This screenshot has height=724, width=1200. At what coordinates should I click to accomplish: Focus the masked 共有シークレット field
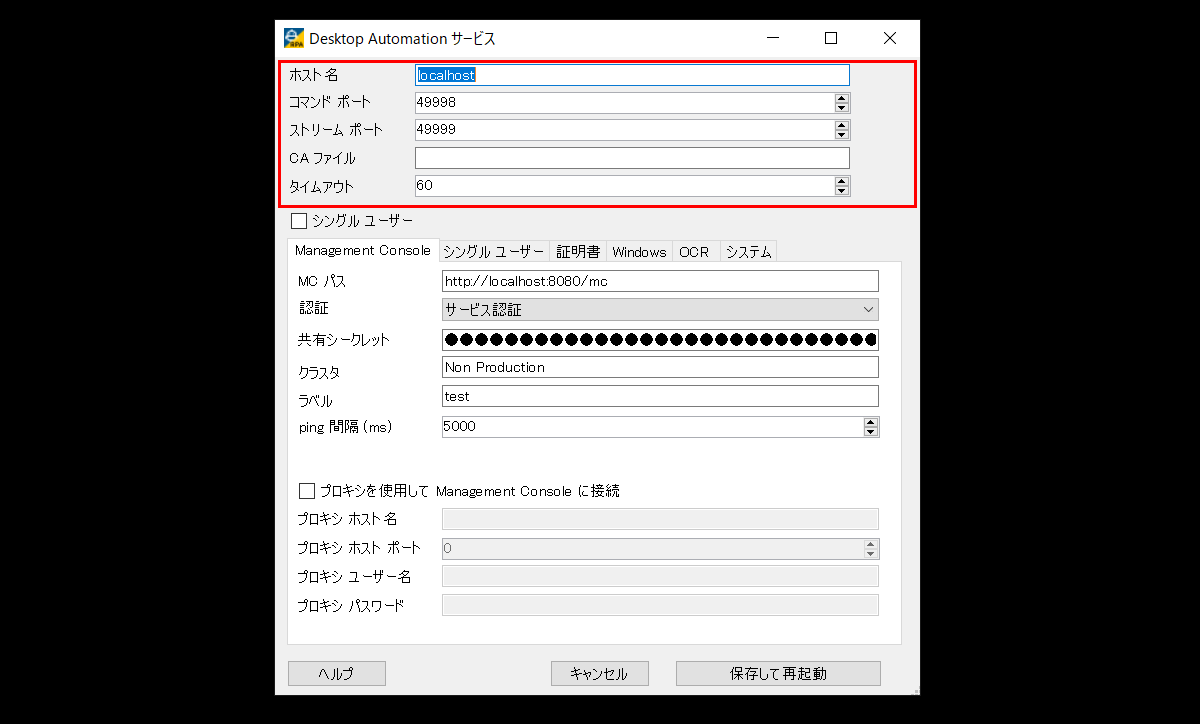[x=660, y=340]
